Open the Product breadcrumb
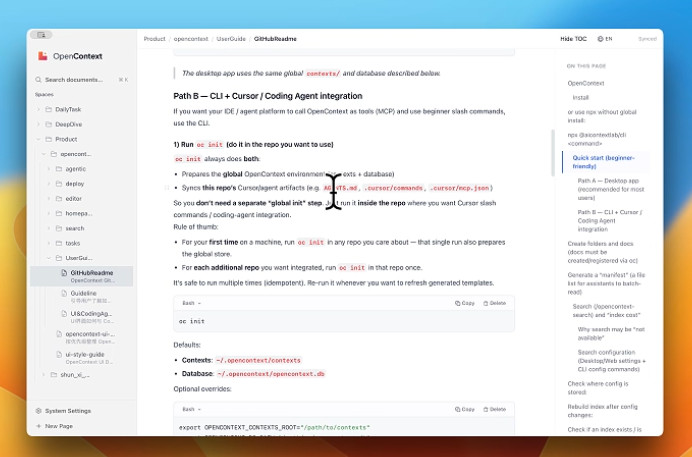Screen dimensions: 692x457 coord(154,39)
